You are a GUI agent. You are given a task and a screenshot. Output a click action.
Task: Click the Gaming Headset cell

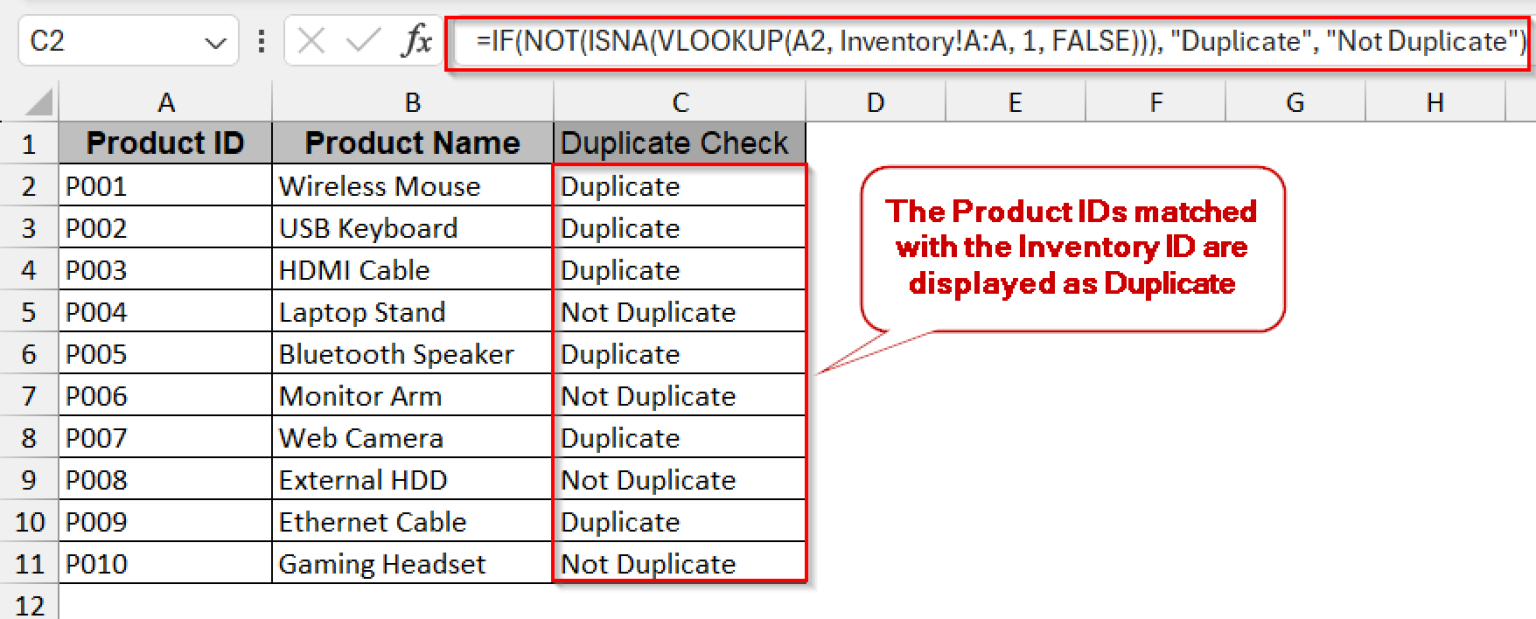point(412,565)
